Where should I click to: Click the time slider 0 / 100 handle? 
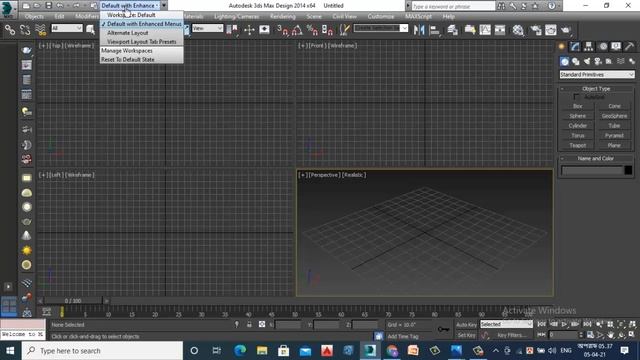(x=73, y=301)
